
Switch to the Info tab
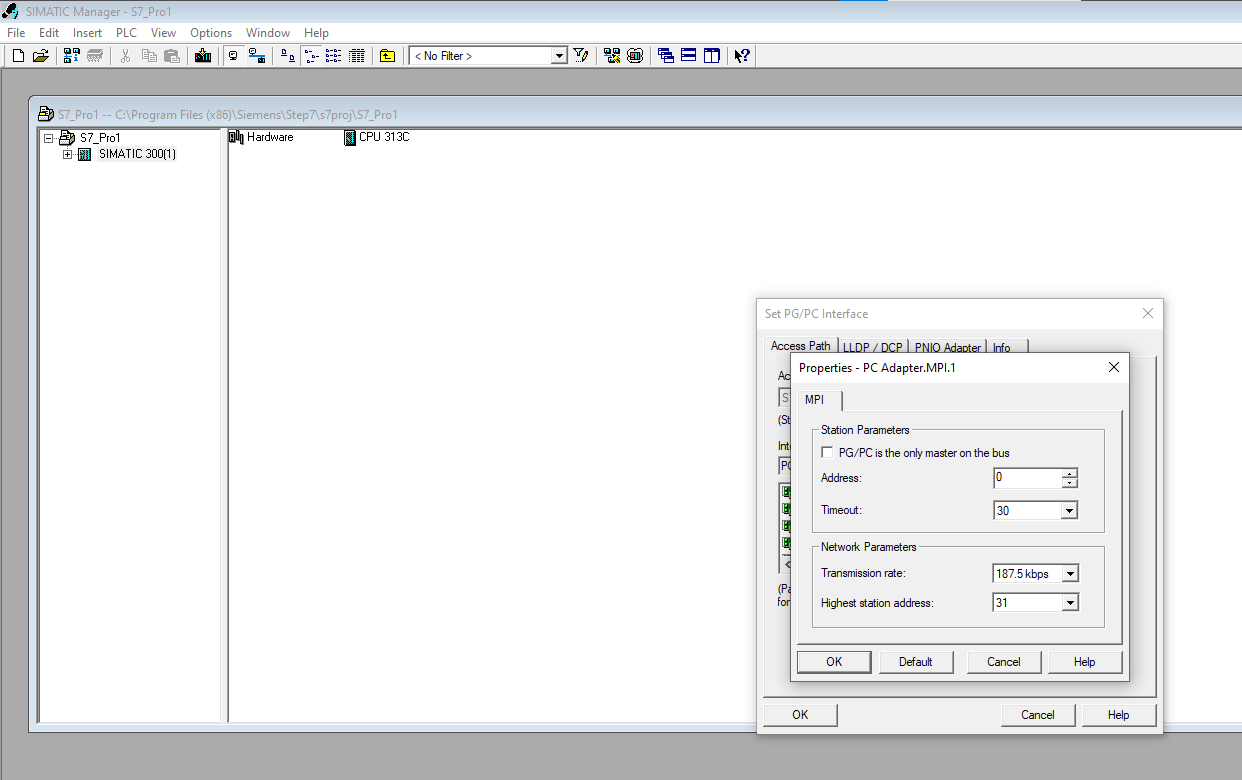point(1006,348)
